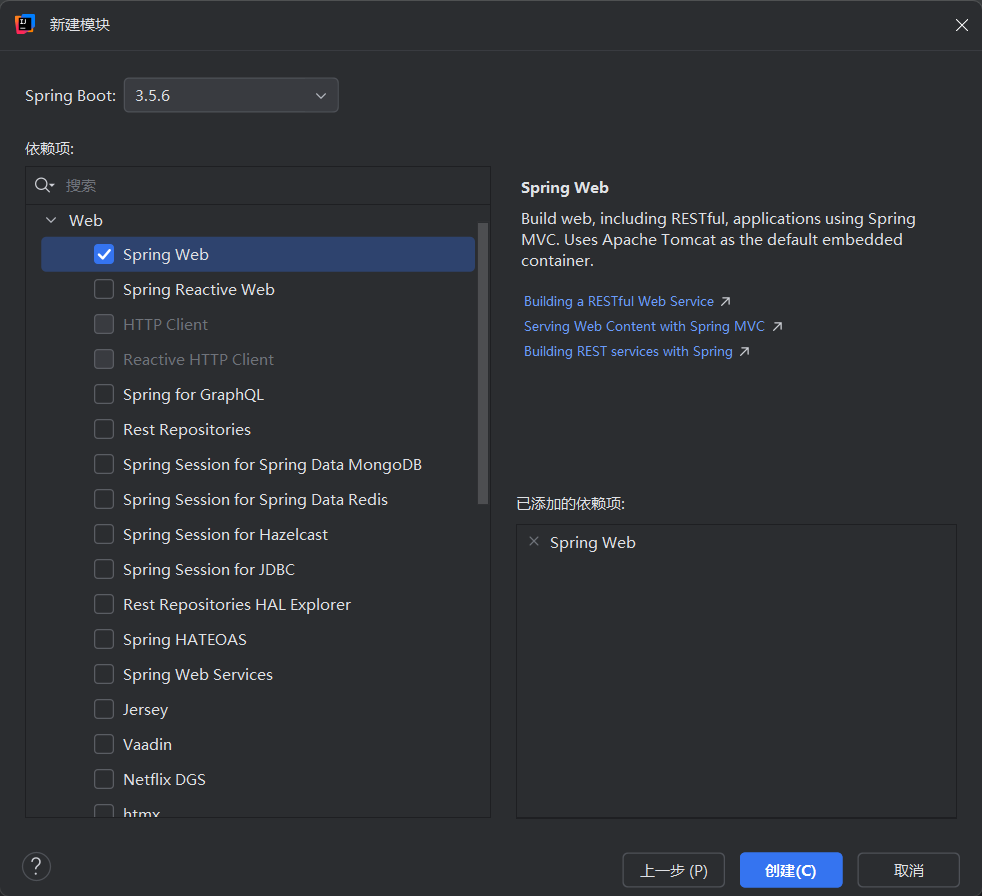Tick the Rest Repositories checkbox
This screenshot has height=896, width=982.
click(x=104, y=430)
